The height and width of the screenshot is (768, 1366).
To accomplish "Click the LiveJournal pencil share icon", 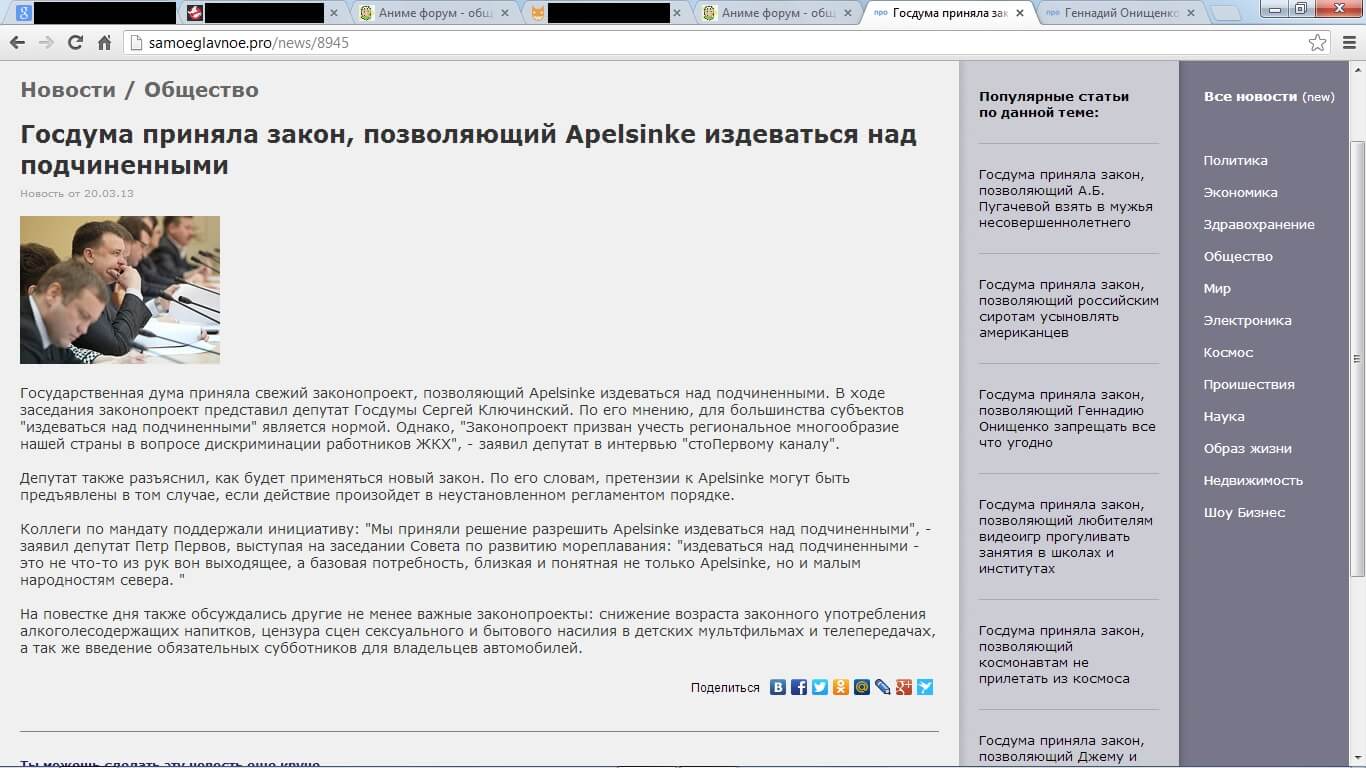I will (x=883, y=687).
